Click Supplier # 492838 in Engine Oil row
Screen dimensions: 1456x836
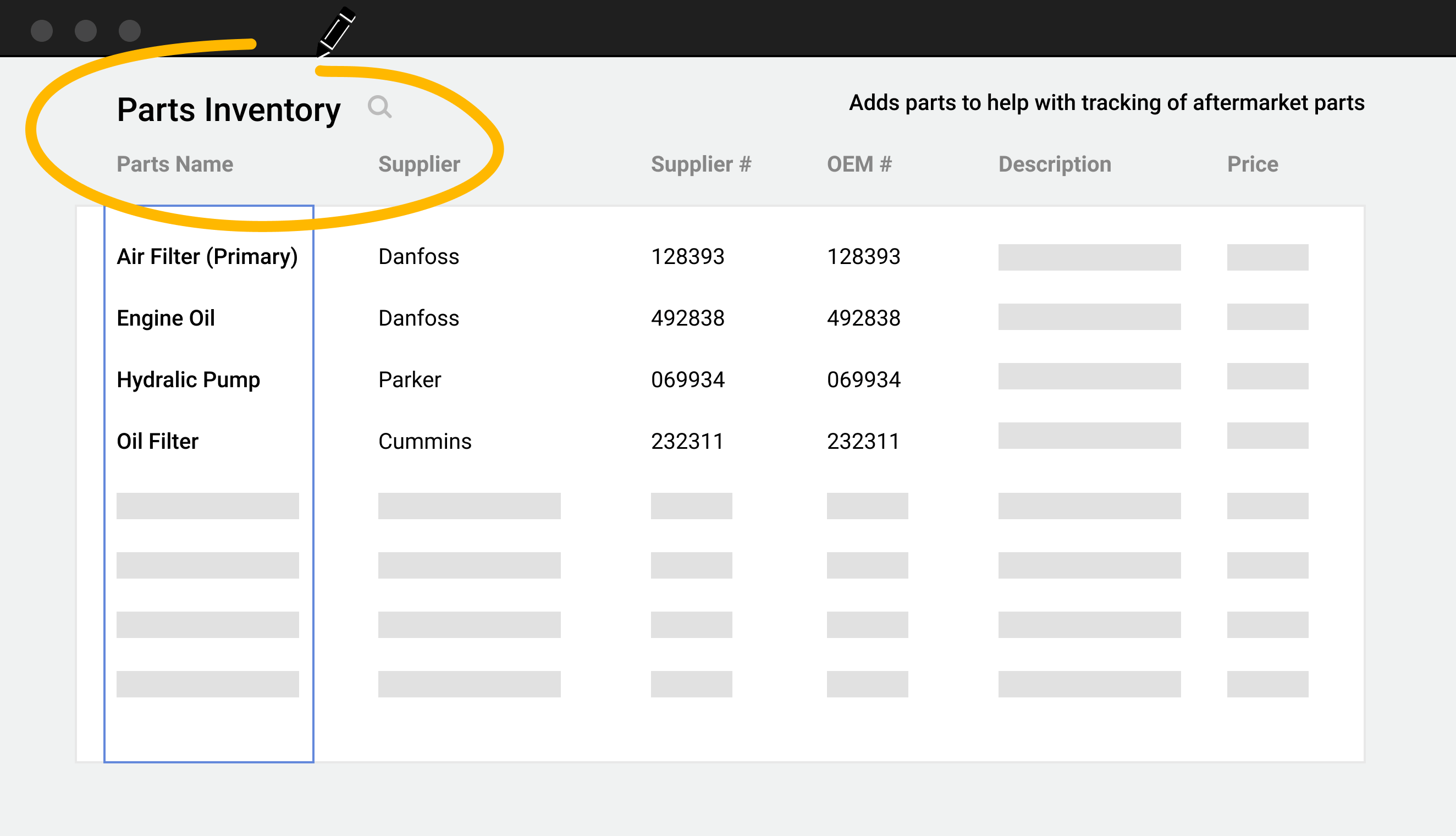click(x=687, y=318)
